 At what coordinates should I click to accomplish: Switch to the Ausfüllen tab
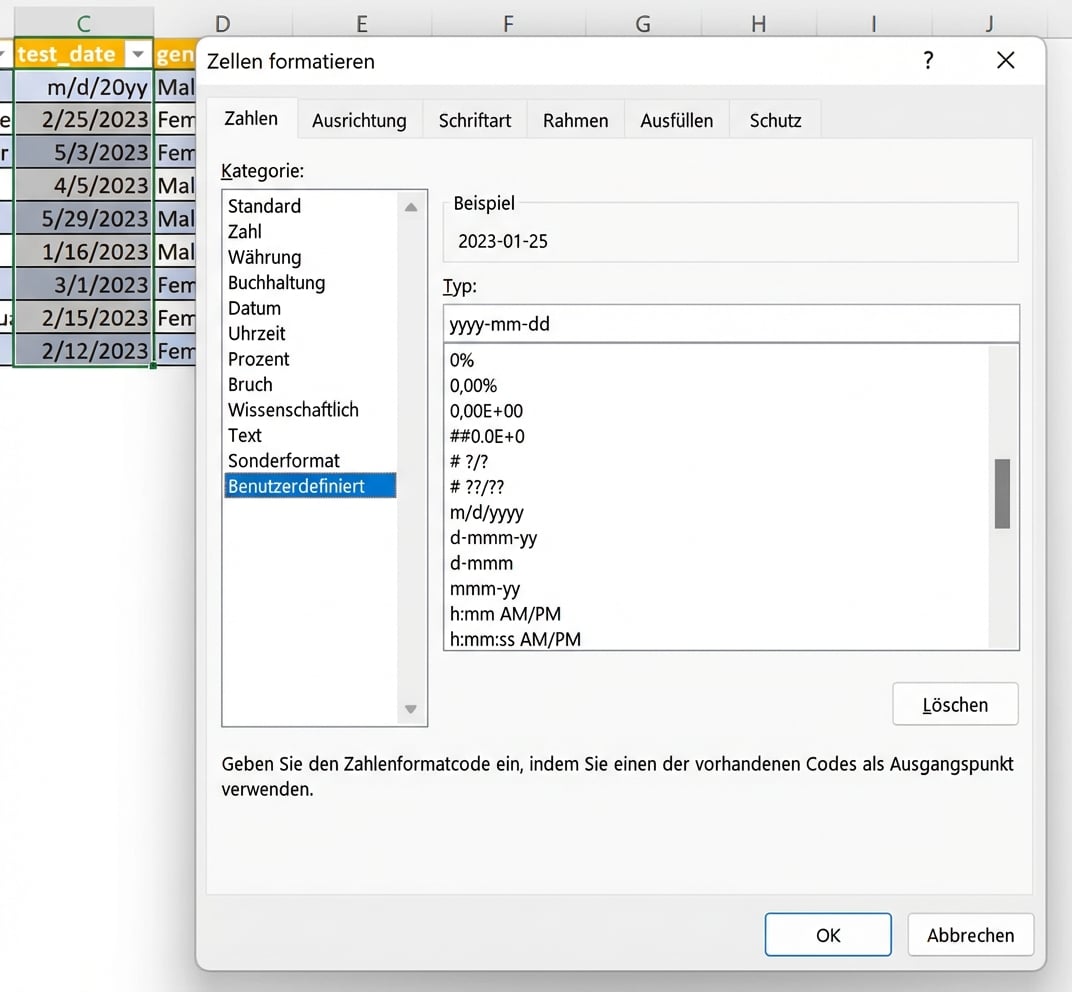point(678,119)
